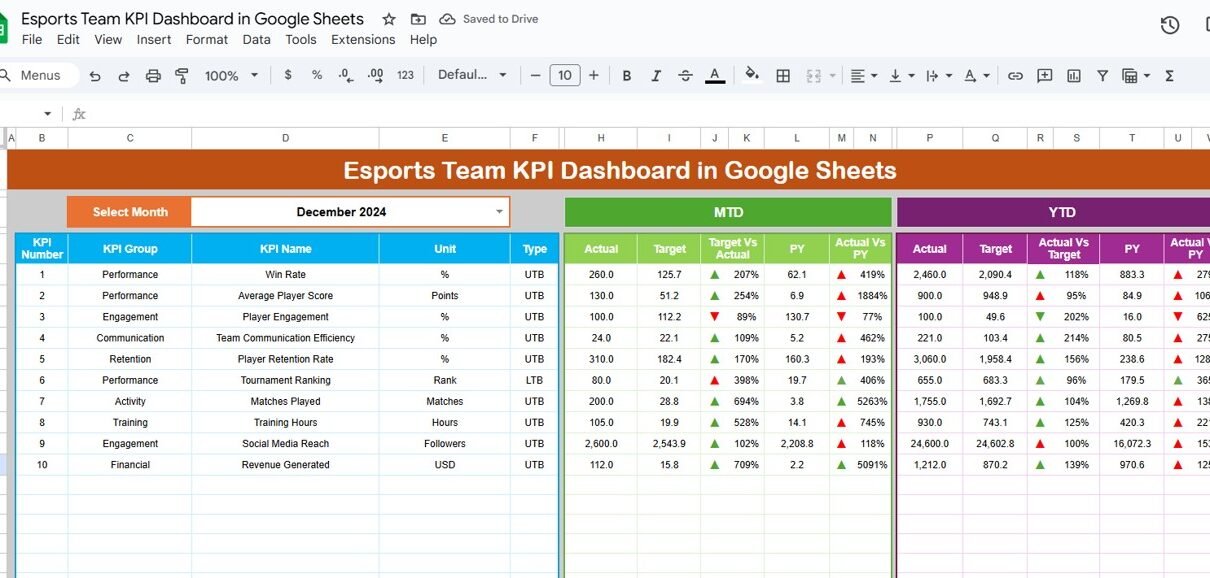Open the text color picker
This screenshot has height=578, width=1210.
[714, 75]
